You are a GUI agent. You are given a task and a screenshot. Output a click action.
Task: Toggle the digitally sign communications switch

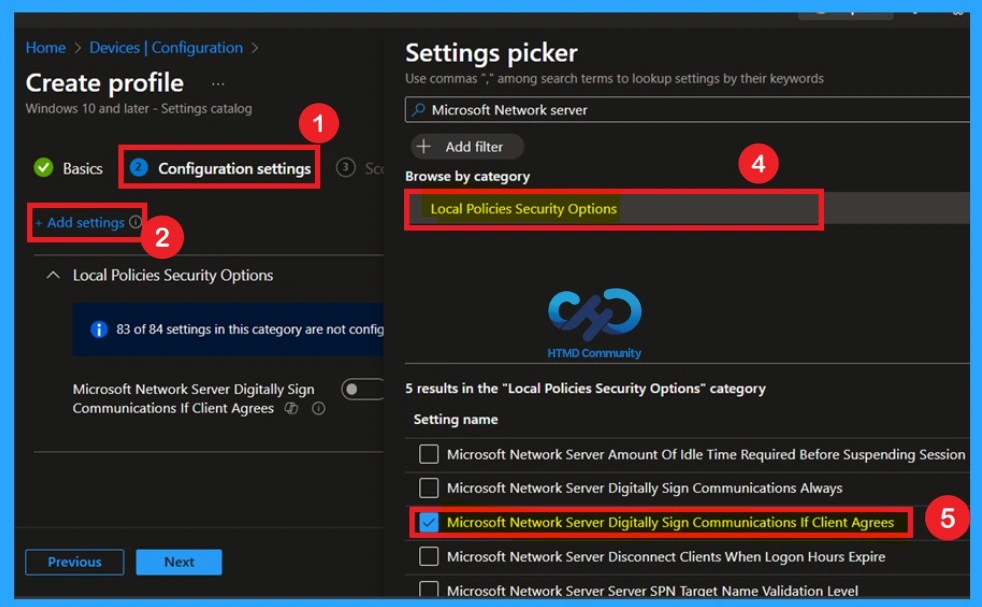point(362,389)
